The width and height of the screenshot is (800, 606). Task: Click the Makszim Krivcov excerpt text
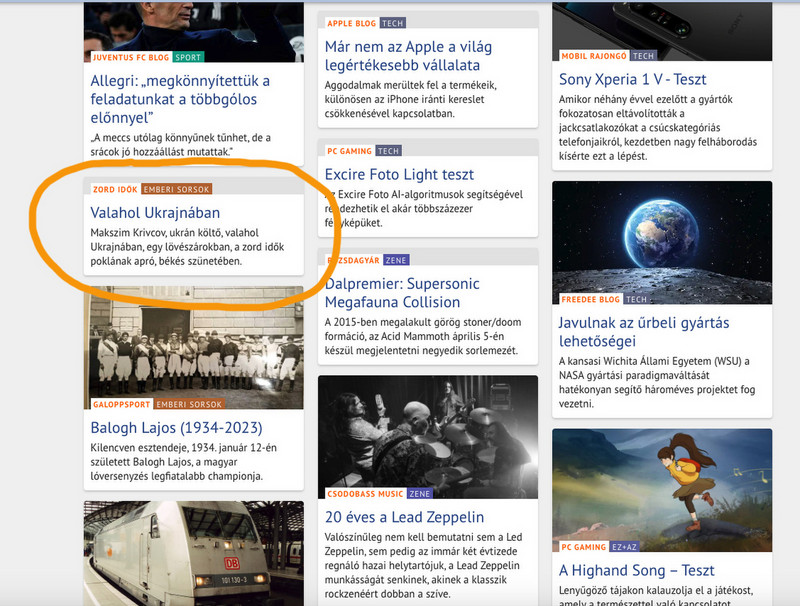[x=187, y=247]
